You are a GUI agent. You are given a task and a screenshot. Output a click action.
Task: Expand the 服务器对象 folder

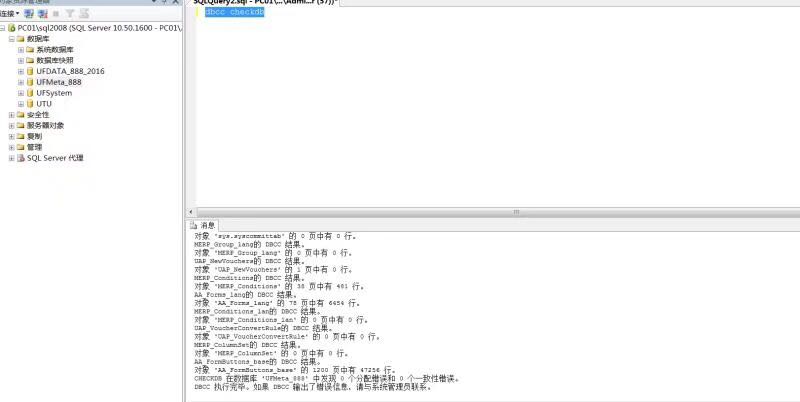(11, 125)
